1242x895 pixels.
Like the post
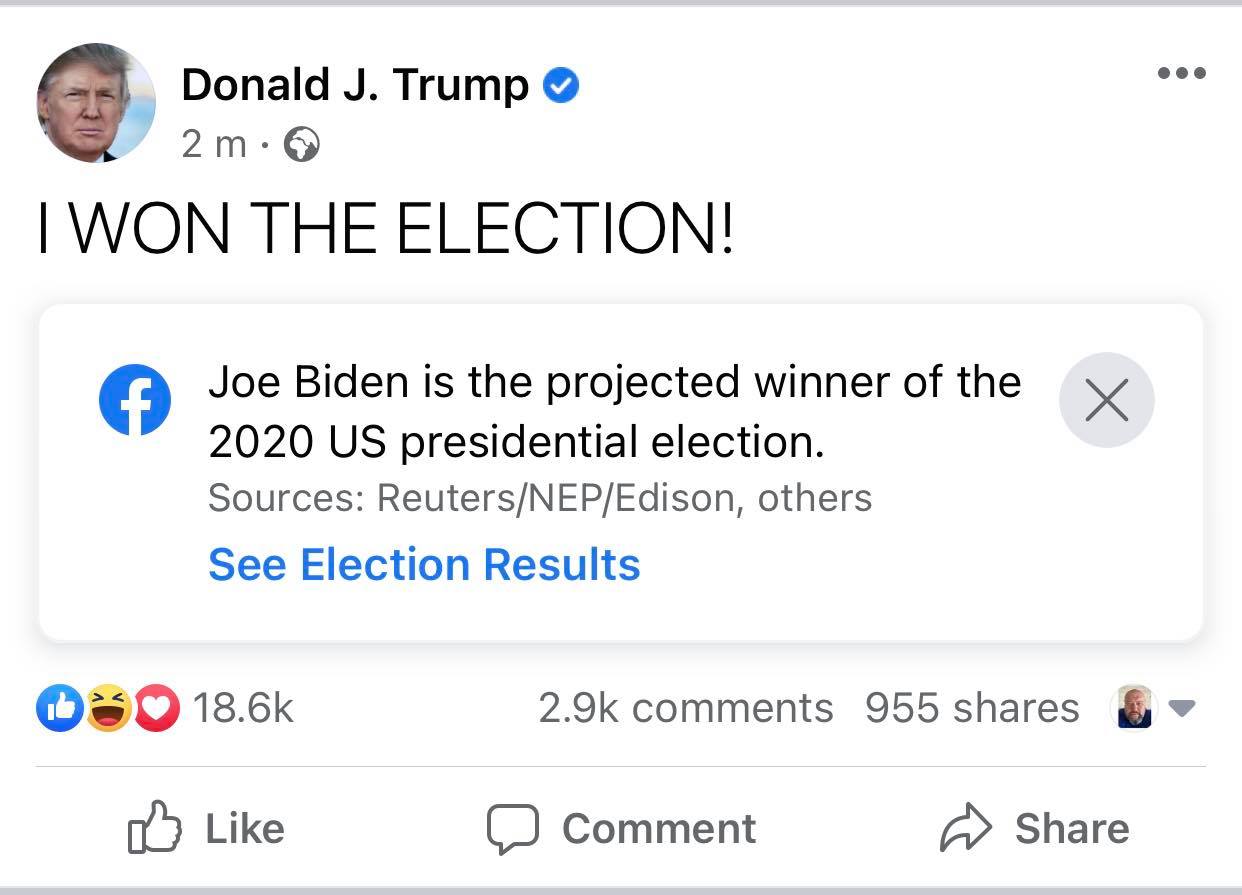point(207,829)
